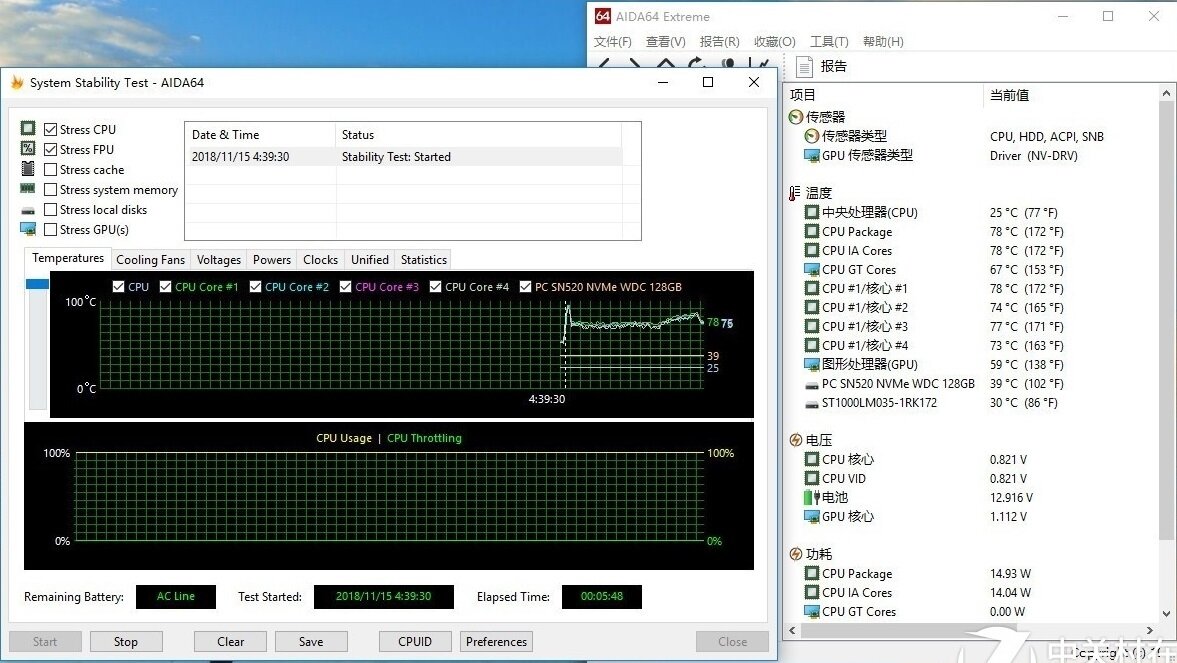Open Preferences dialog
The width and height of the screenshot is (1177, 663).
(496, 642)
